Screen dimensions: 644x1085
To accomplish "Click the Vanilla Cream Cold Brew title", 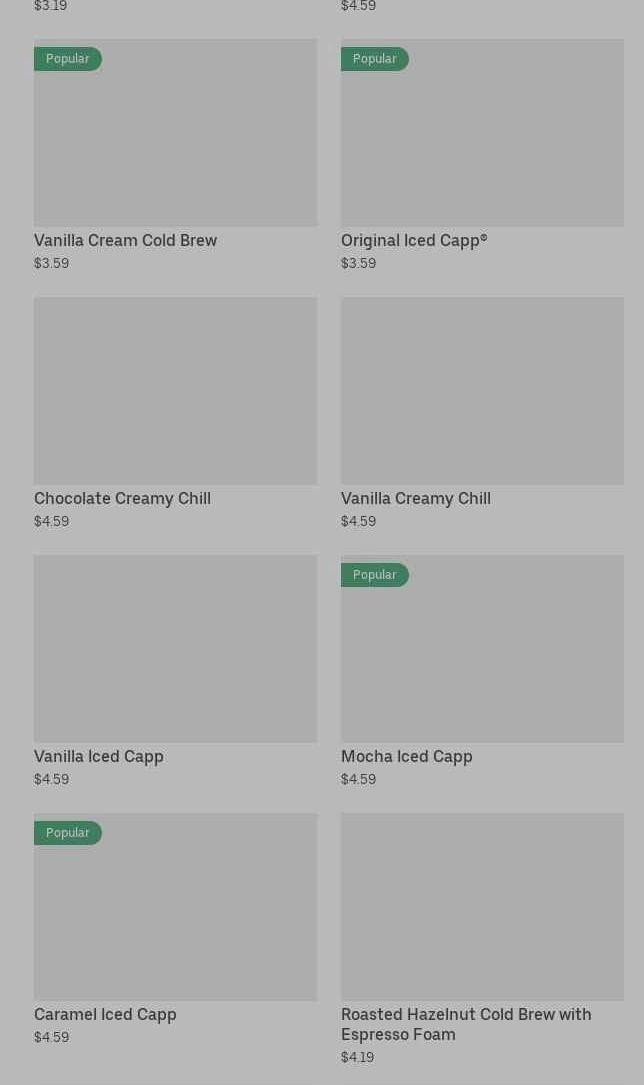I will coord(125,240).
